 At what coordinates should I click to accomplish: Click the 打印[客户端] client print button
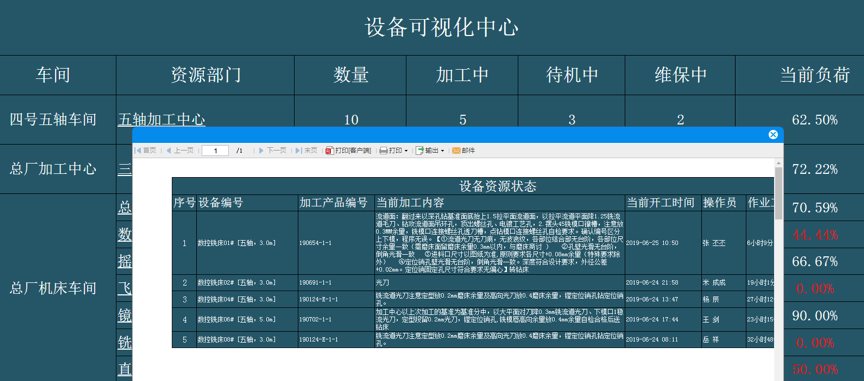[x=348, y=150]
